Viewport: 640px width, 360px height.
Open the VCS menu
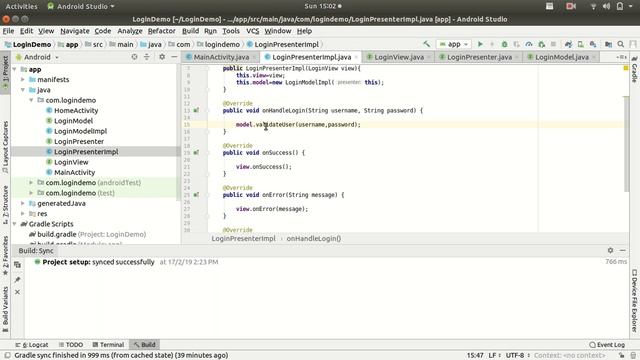click(252, 31)
